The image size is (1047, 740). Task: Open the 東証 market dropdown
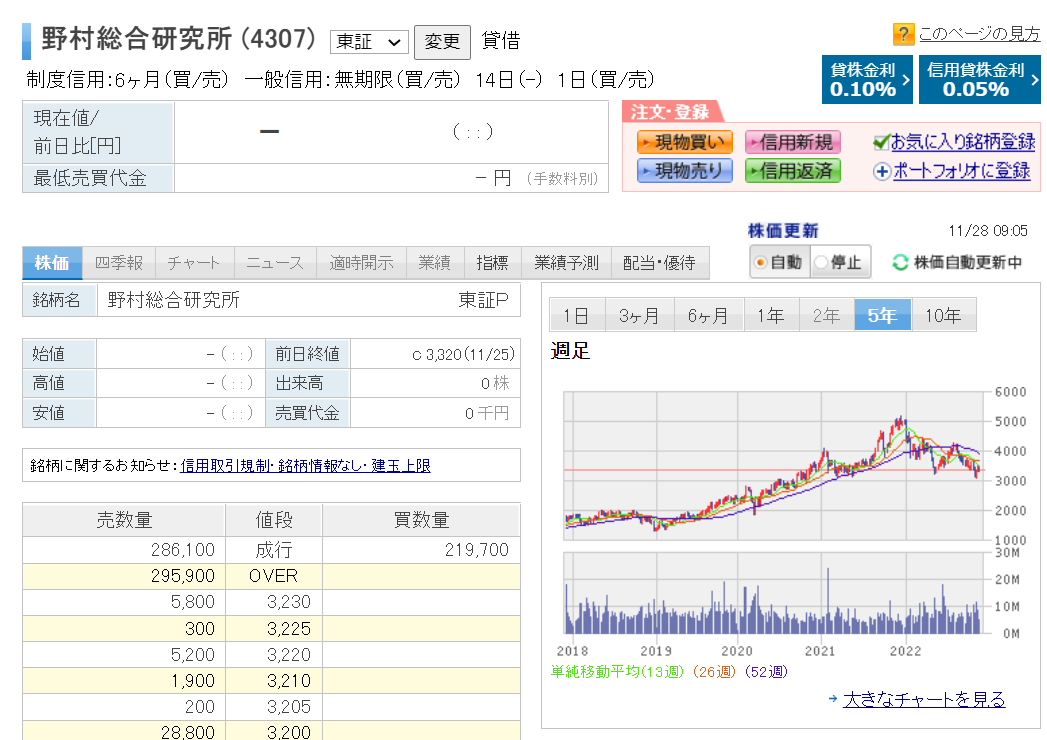click(369, 42)
